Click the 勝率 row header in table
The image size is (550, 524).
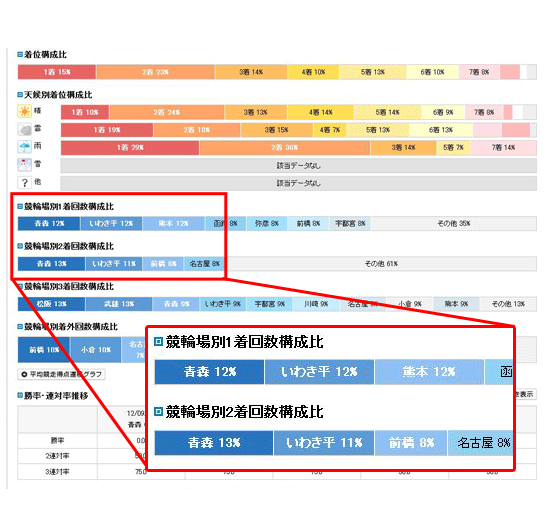click(x=58, y=441)
